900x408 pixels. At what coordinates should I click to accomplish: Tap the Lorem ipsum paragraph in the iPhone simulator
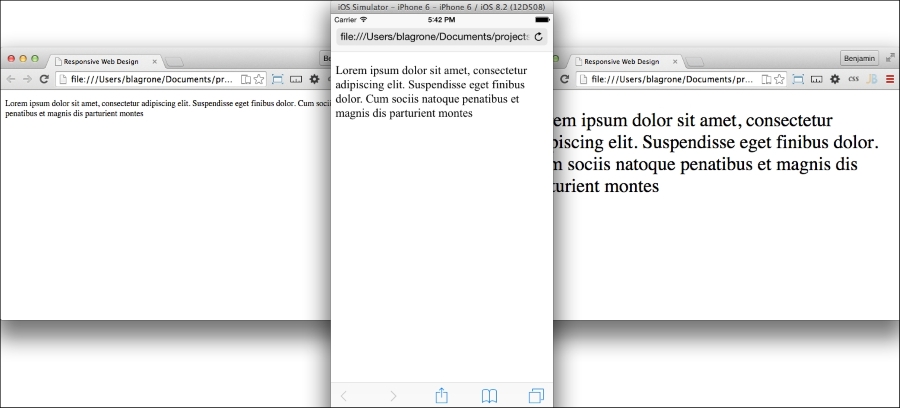(x=432, y=92)
